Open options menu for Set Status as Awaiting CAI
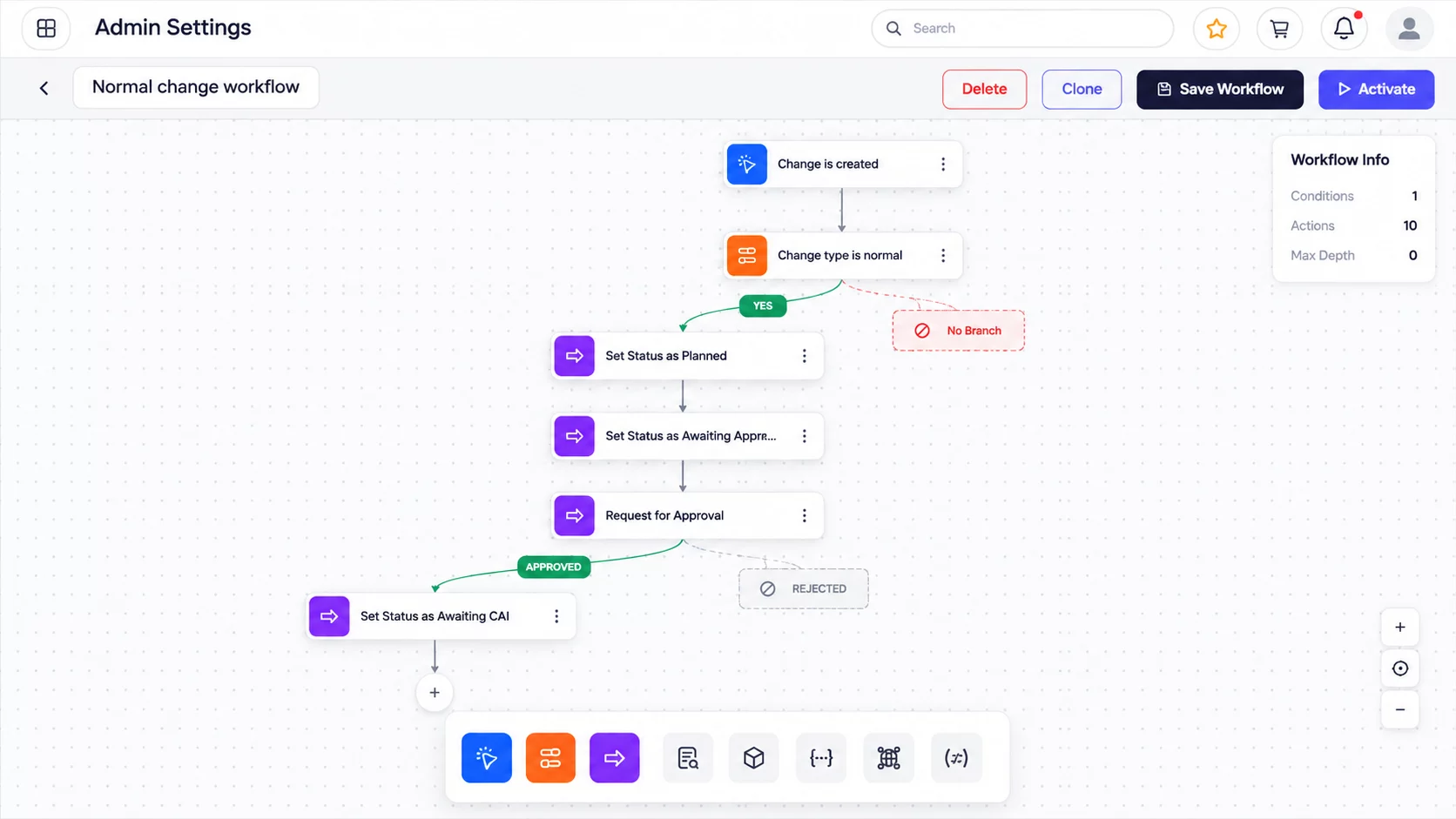 (x=556, y=616)
